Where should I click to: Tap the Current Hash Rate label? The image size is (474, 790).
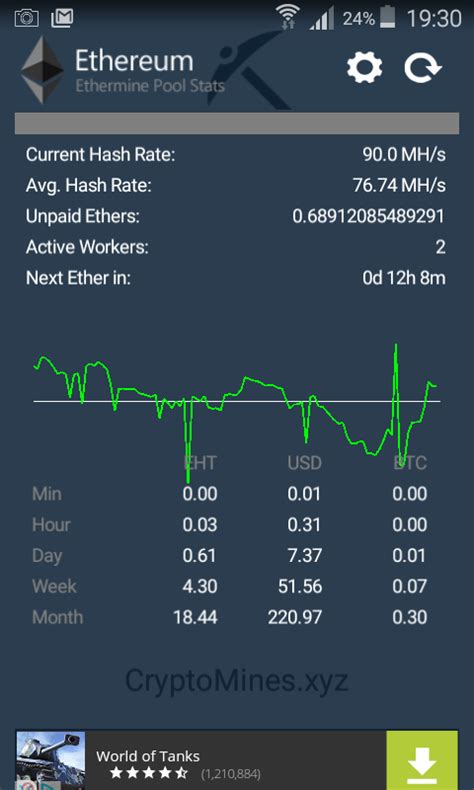tap(100, 155)
